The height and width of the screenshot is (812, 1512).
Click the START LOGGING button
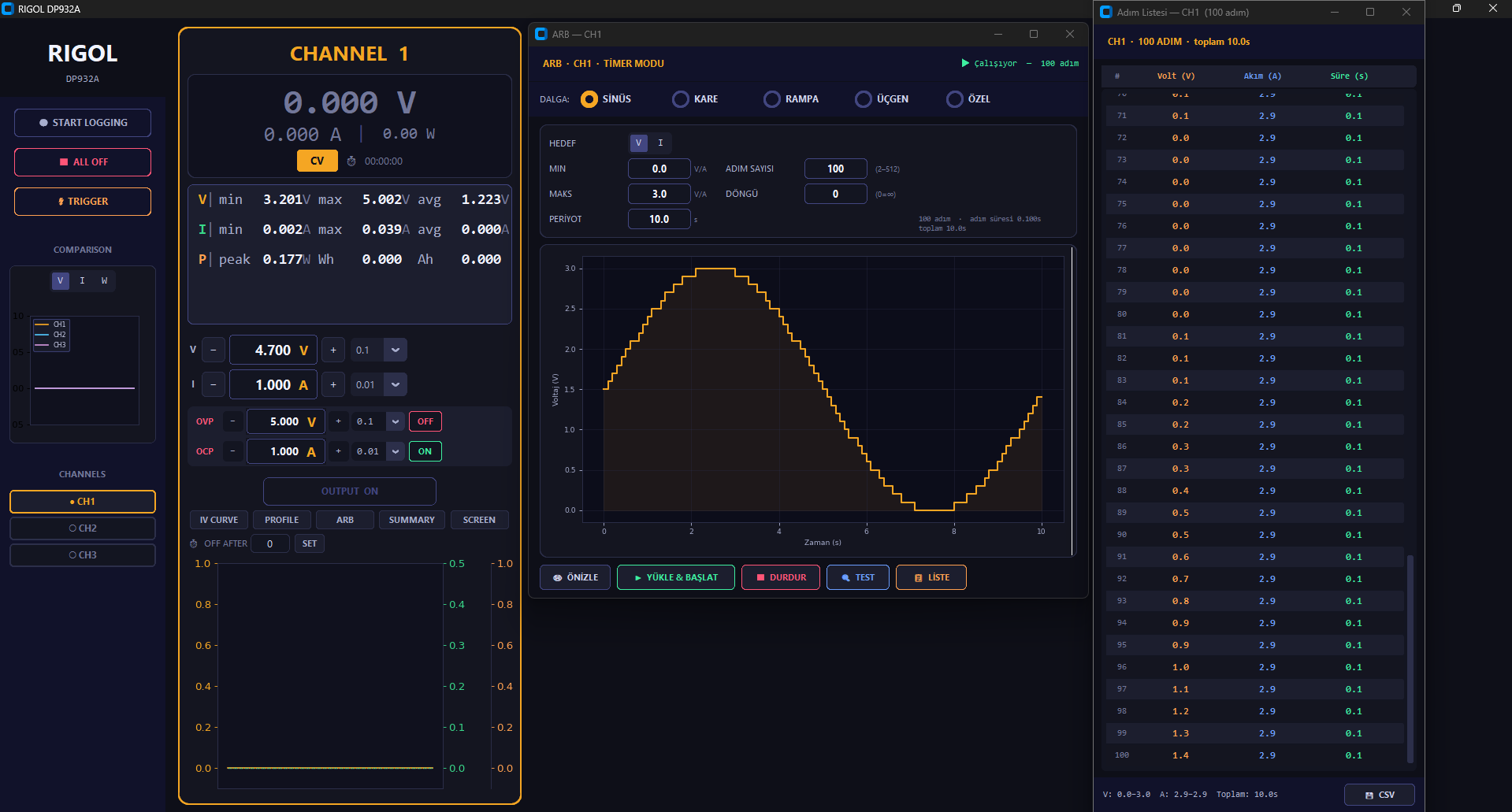click(83, 123)
